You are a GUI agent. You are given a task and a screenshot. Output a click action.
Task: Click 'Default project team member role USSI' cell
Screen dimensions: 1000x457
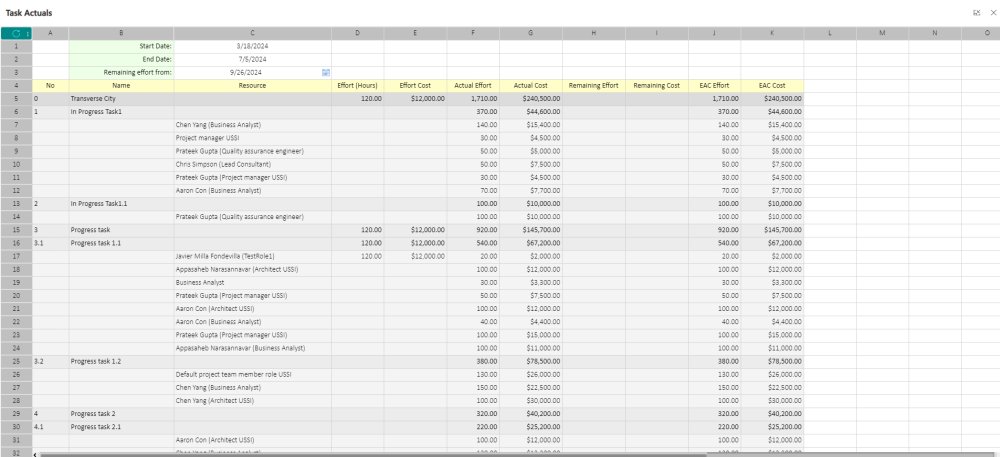pyautogui.click(x=253, y=374)
